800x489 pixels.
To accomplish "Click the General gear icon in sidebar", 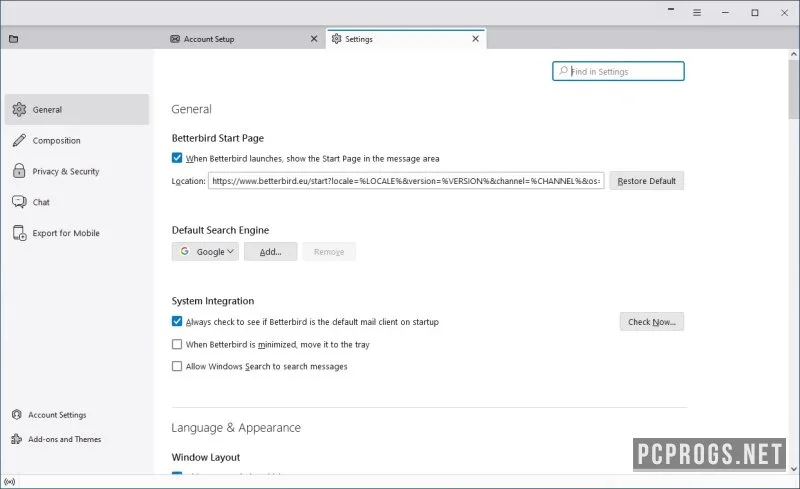I will tap(19, 109).
